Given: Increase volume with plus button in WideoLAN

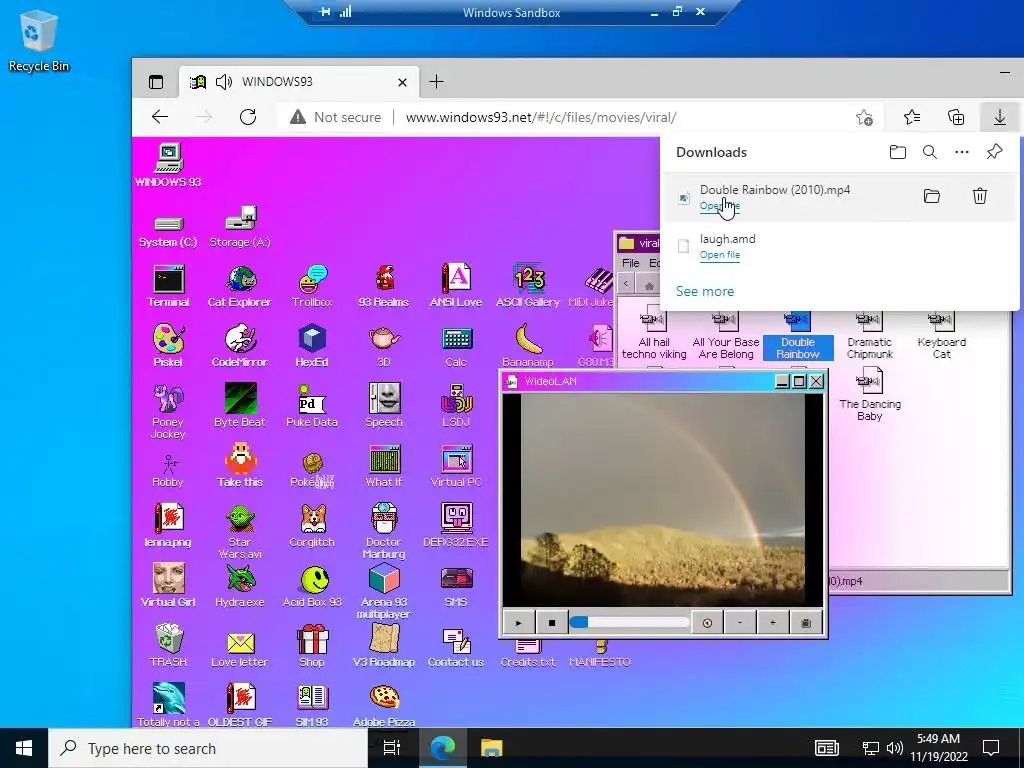Looking at the screenshot, I should [x=773, y=623].
